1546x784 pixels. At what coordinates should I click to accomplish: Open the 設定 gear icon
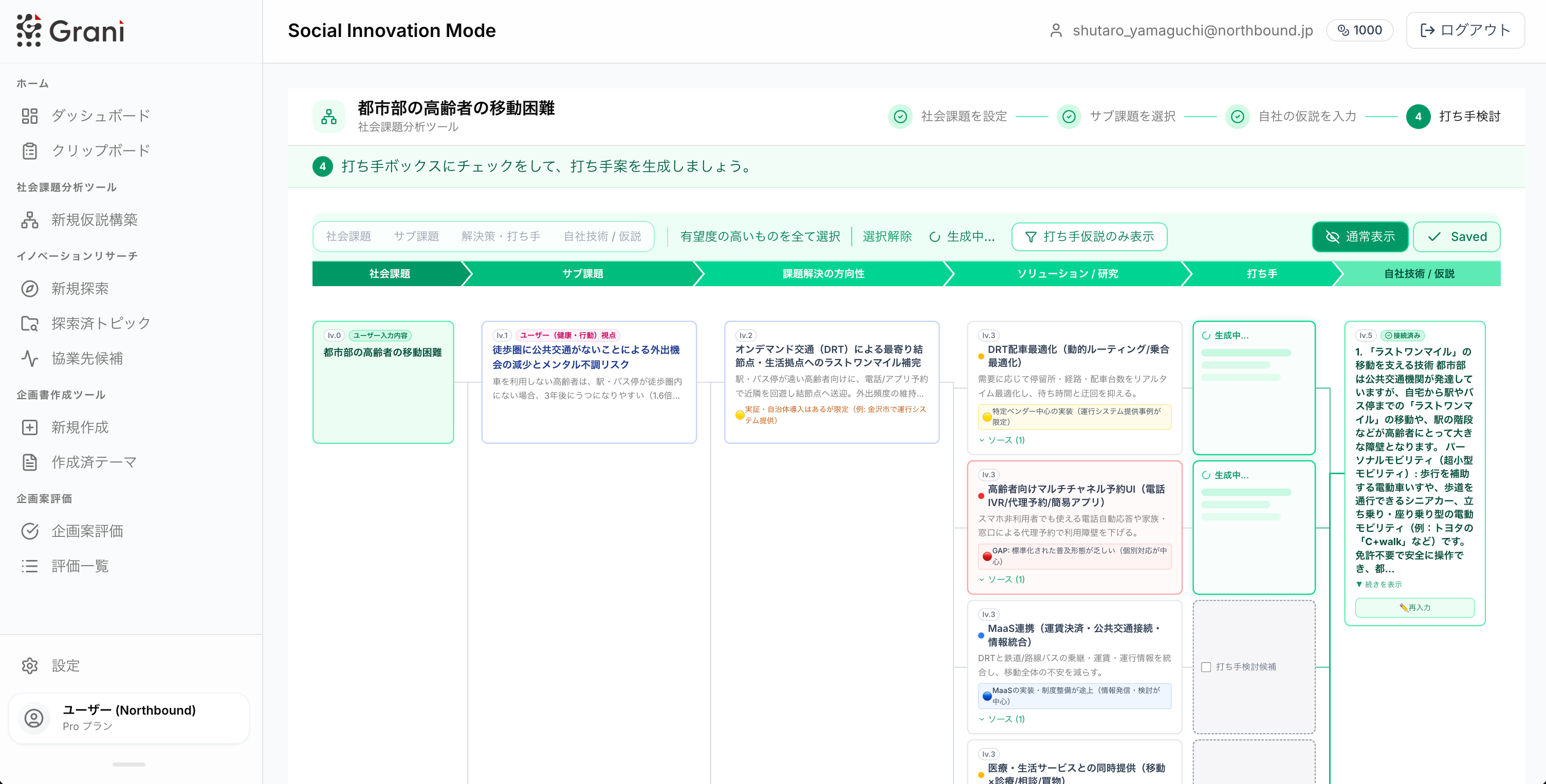click(29, 665)
